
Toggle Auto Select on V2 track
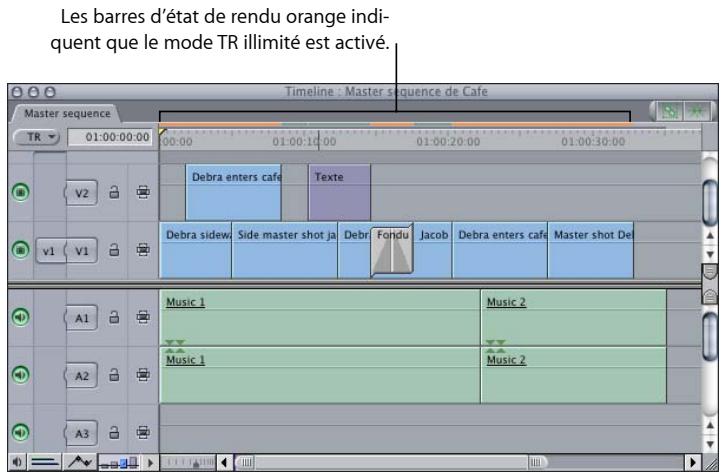click(x=143, y=192)
